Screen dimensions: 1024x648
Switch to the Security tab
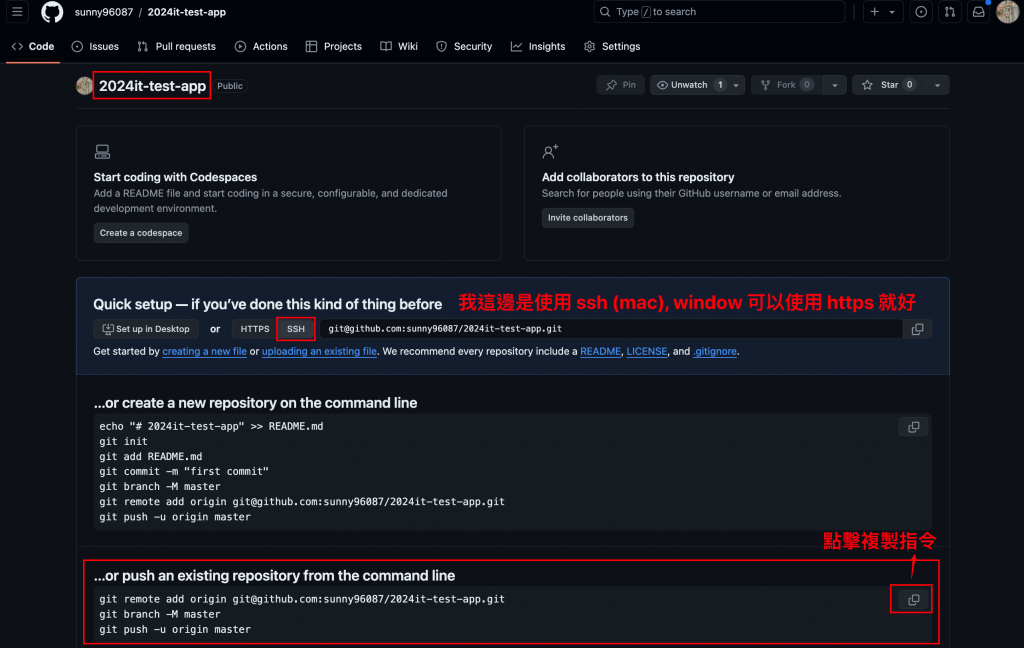464,46
